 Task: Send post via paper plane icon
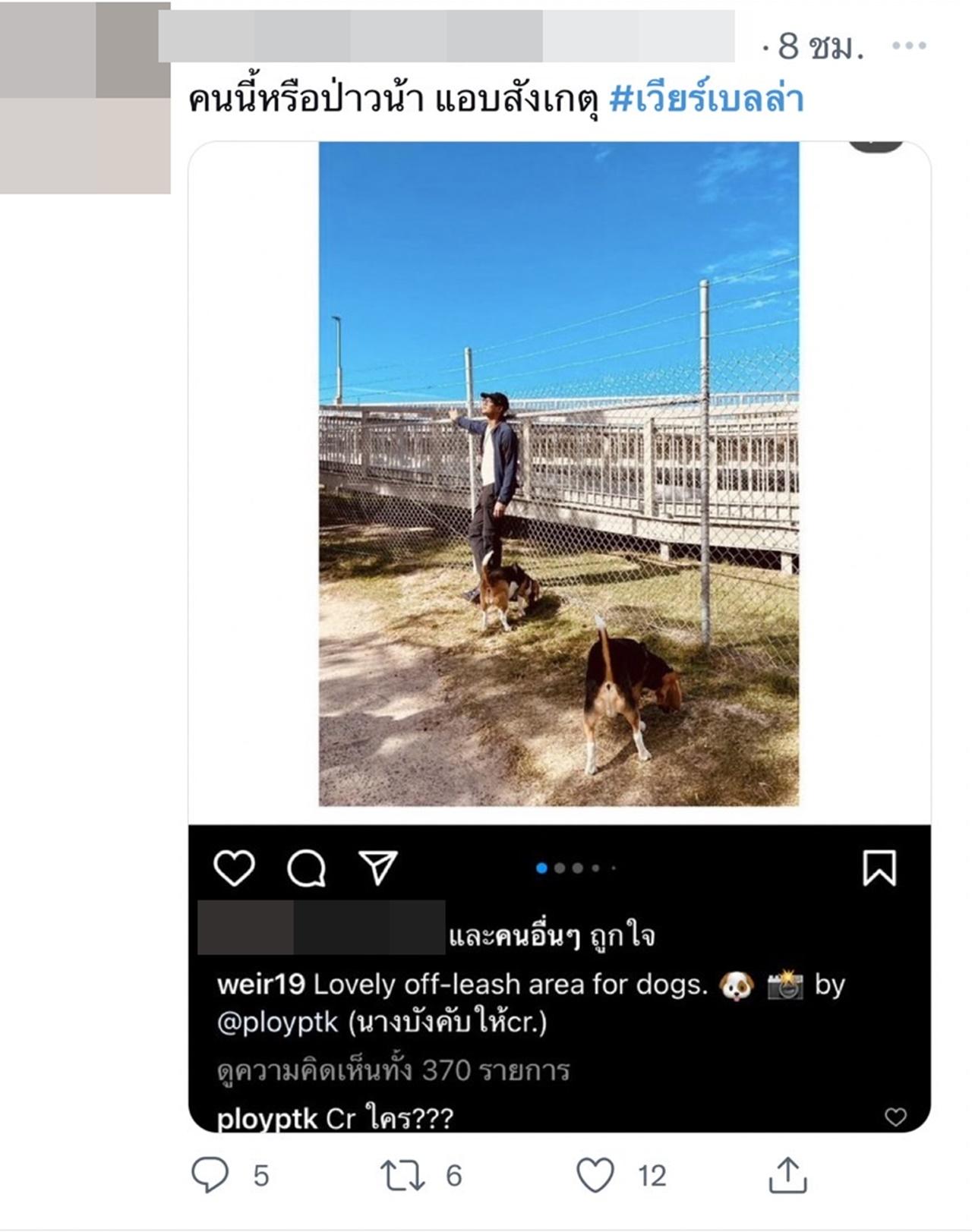[377, 868]
